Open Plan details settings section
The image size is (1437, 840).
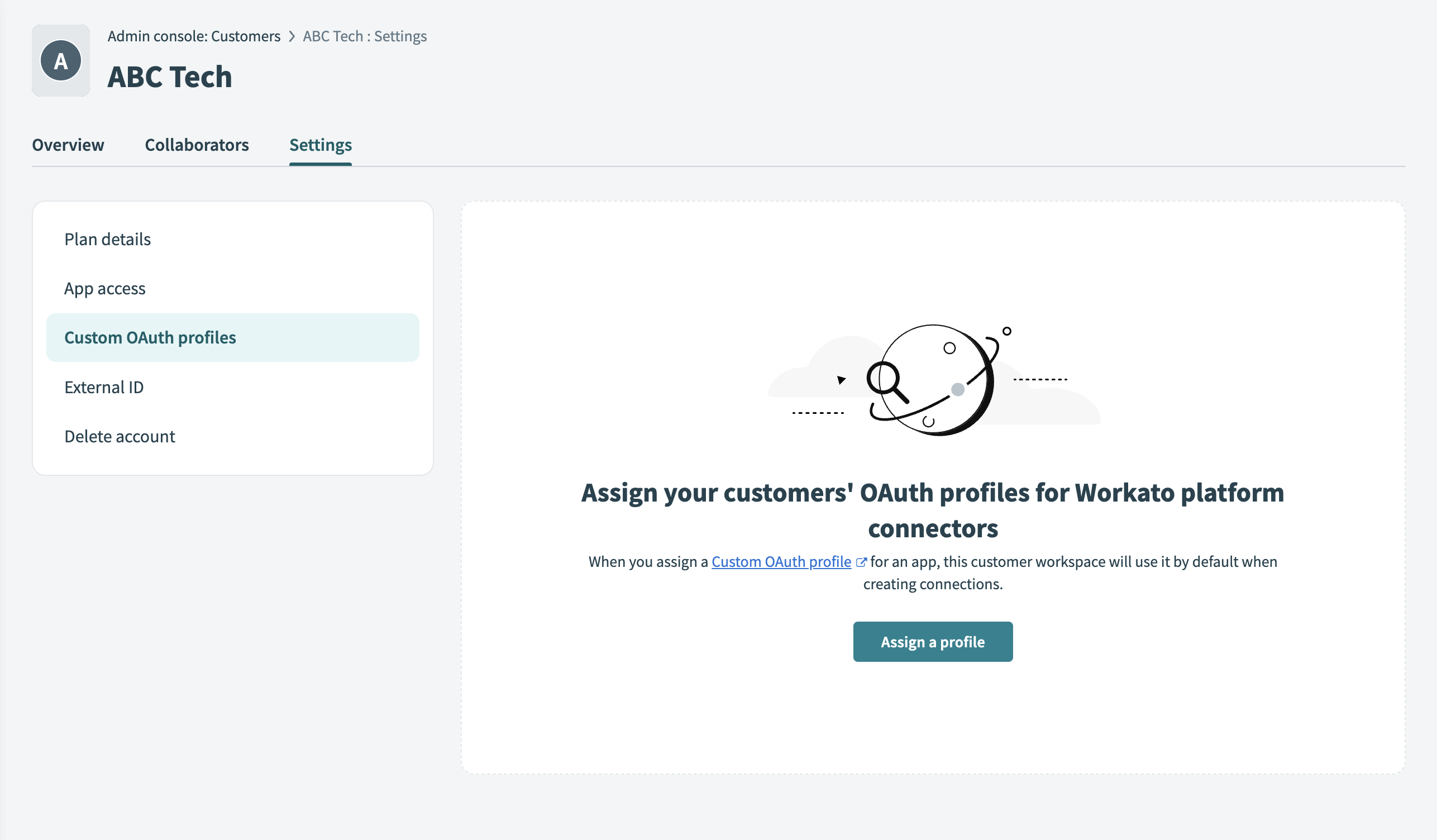pyautogui.click(x=233, y=239)
